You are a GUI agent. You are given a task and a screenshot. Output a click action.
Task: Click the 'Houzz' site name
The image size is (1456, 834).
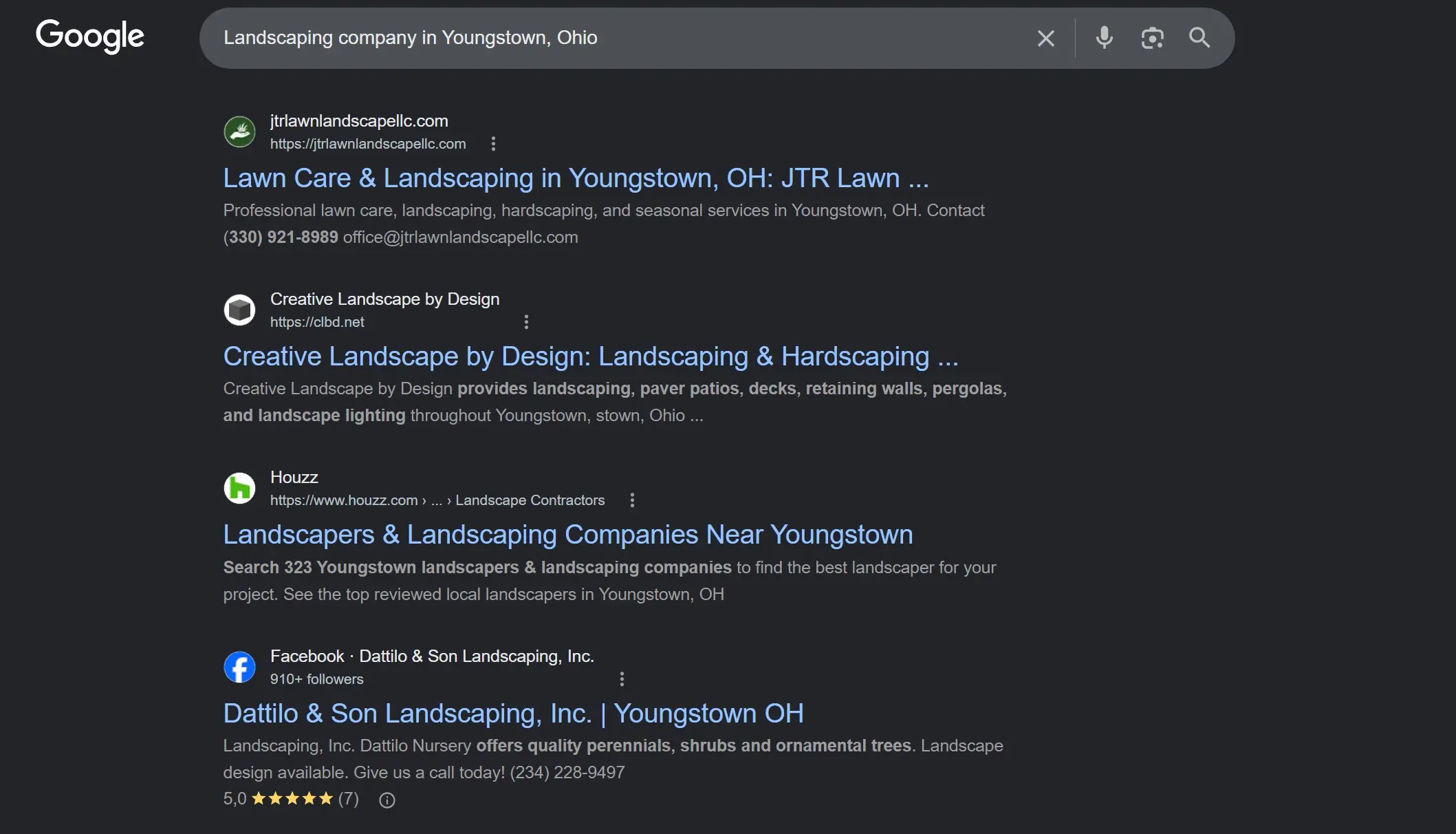294,478
